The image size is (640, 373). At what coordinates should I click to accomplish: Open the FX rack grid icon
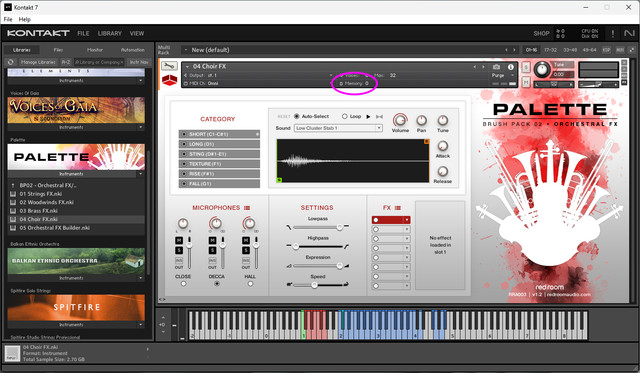398,208
